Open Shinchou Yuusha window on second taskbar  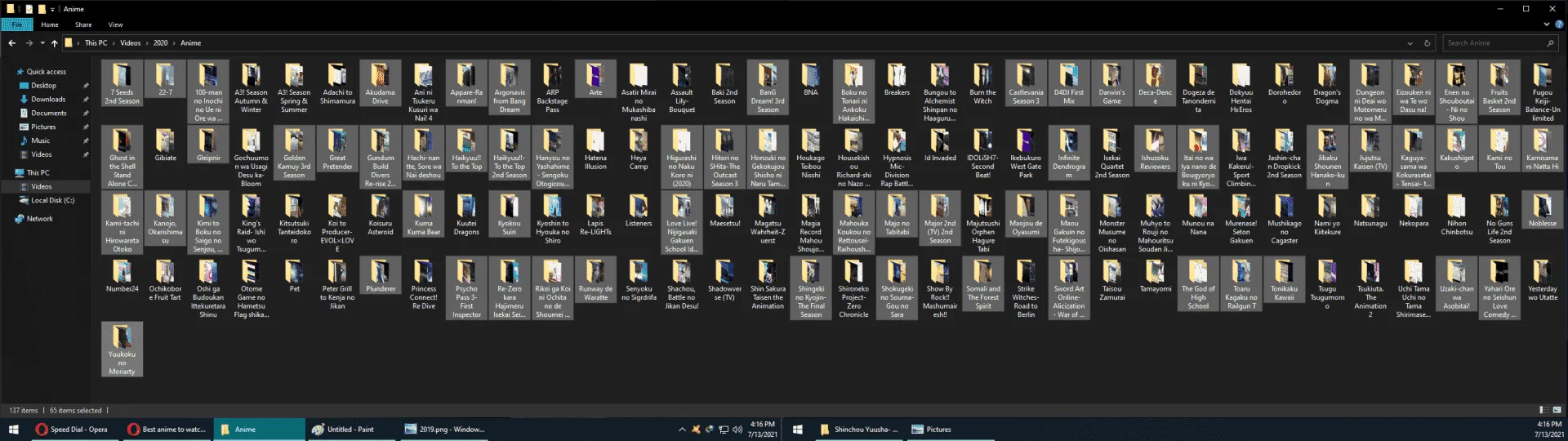[858, 429]
